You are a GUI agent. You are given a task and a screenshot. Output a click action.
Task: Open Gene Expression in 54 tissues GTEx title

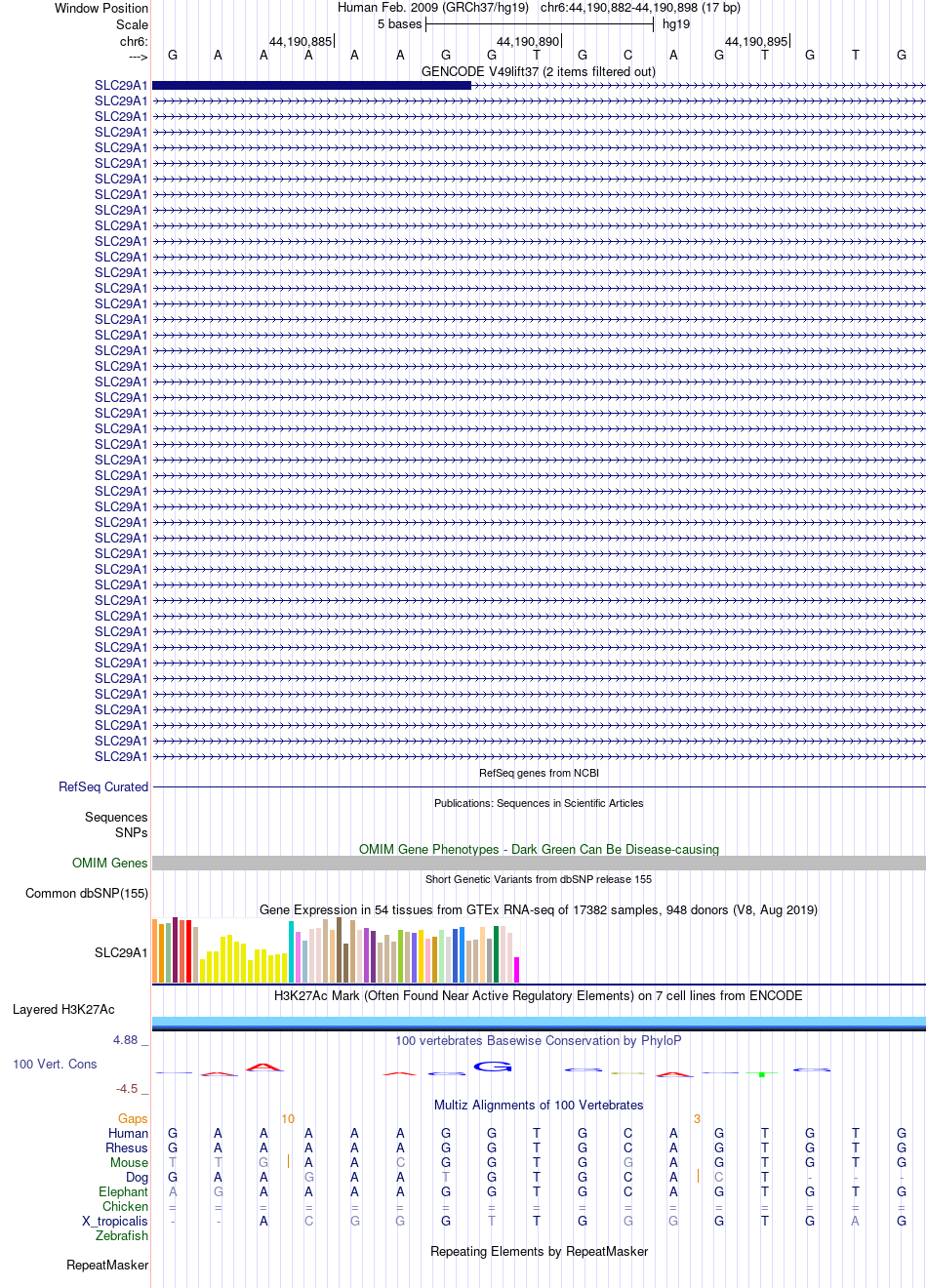point(539,909)
